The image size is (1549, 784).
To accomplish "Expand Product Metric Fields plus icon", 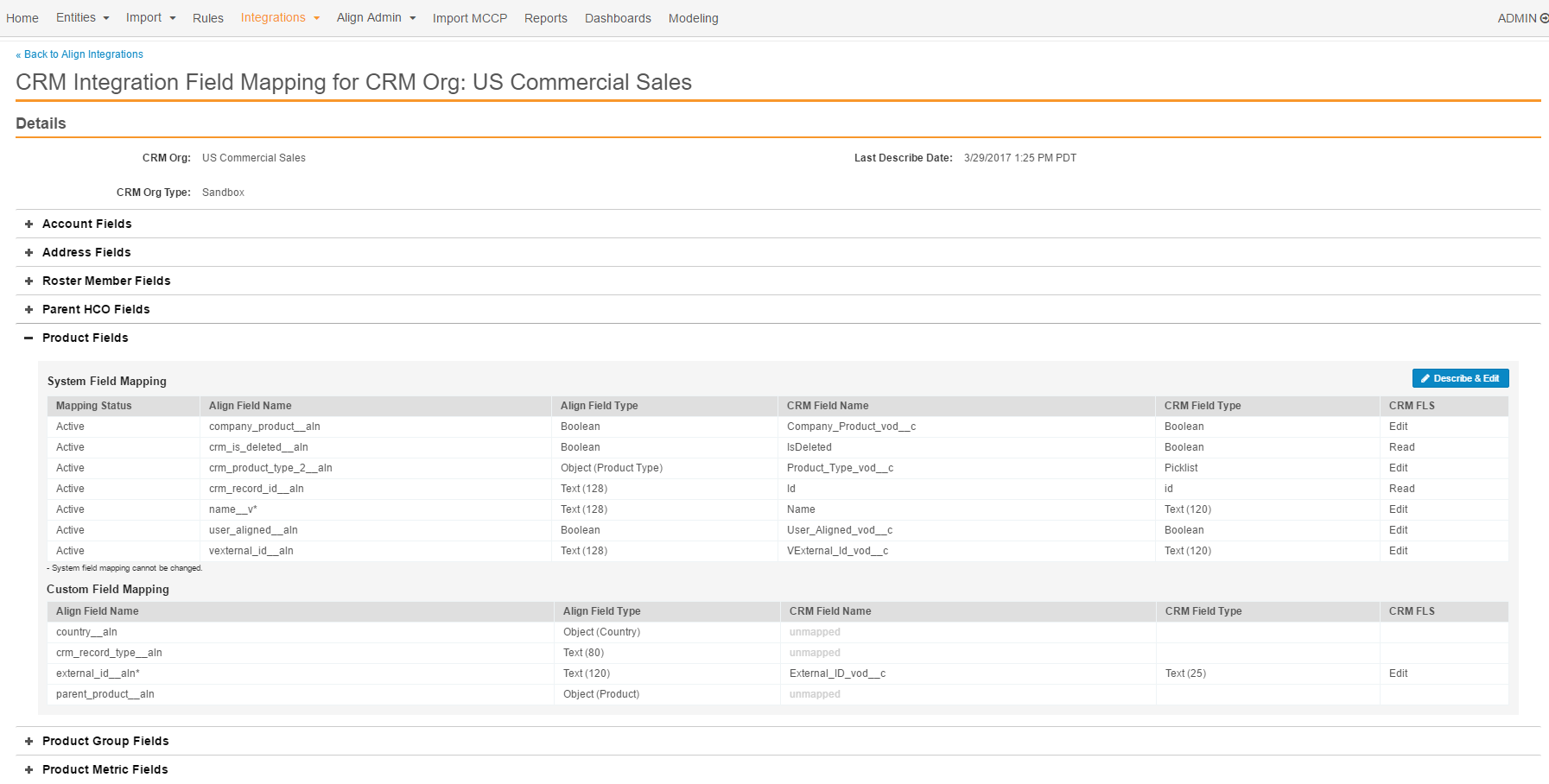I will click(29, 770).
